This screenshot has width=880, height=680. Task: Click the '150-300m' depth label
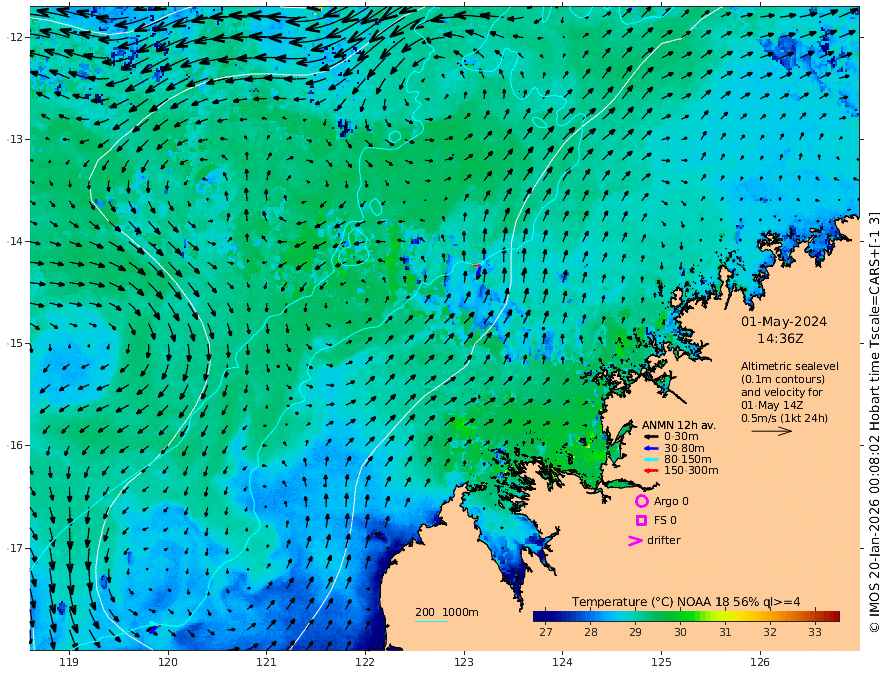[691, 470]
